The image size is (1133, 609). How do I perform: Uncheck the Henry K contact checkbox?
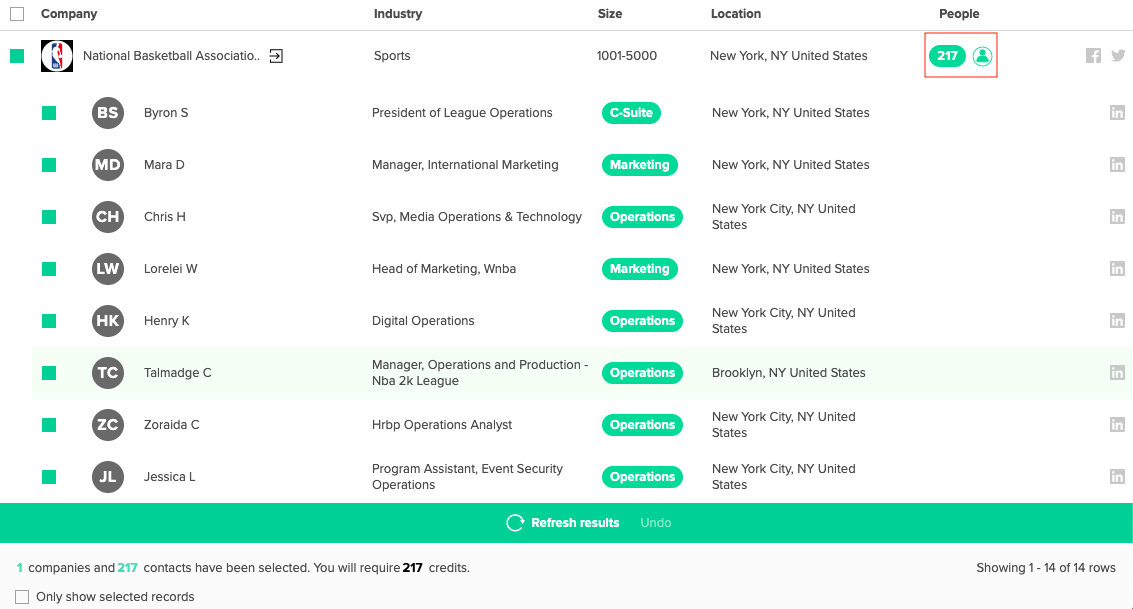49,321
